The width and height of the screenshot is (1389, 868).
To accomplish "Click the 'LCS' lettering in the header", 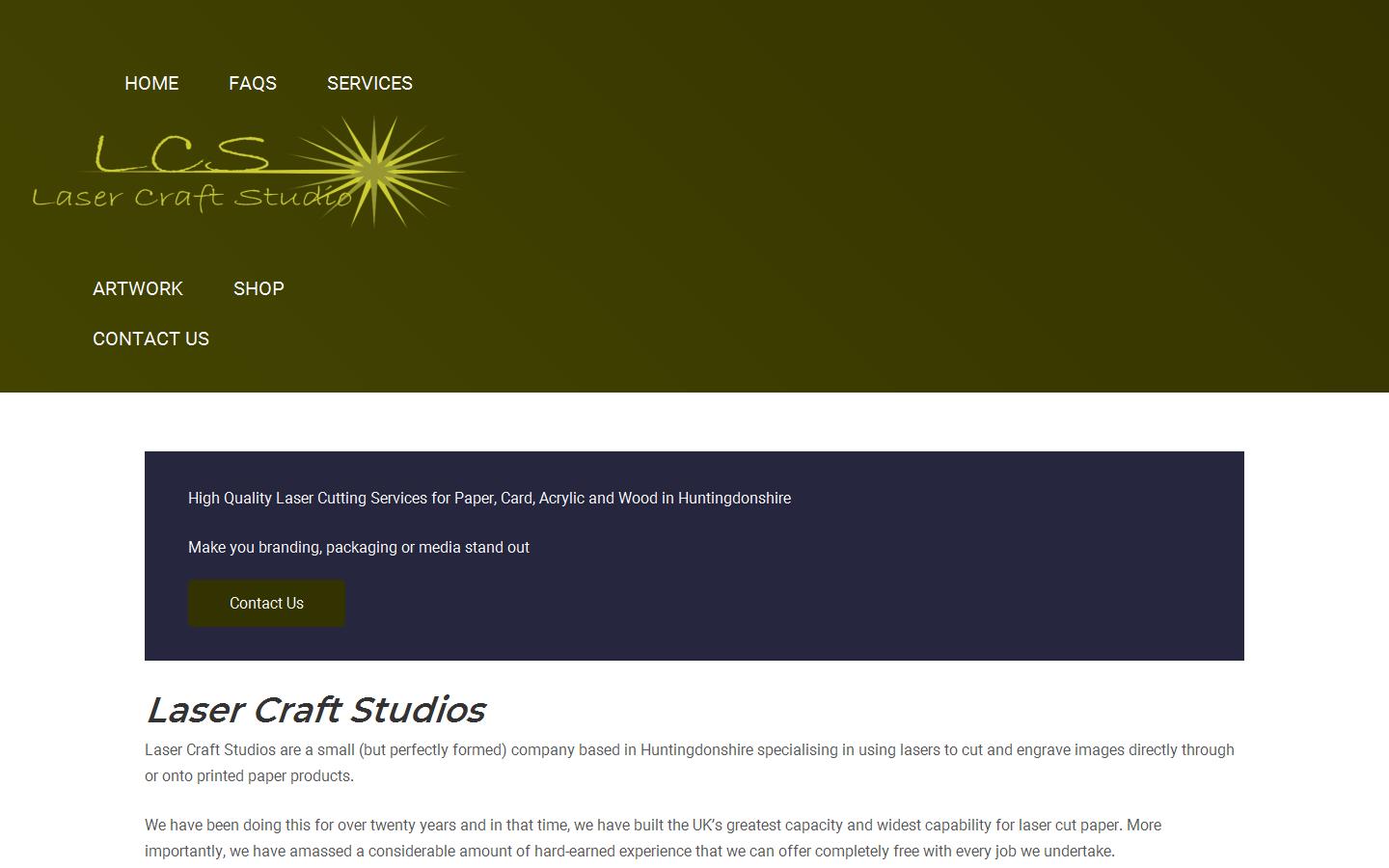I will [181, 154].
